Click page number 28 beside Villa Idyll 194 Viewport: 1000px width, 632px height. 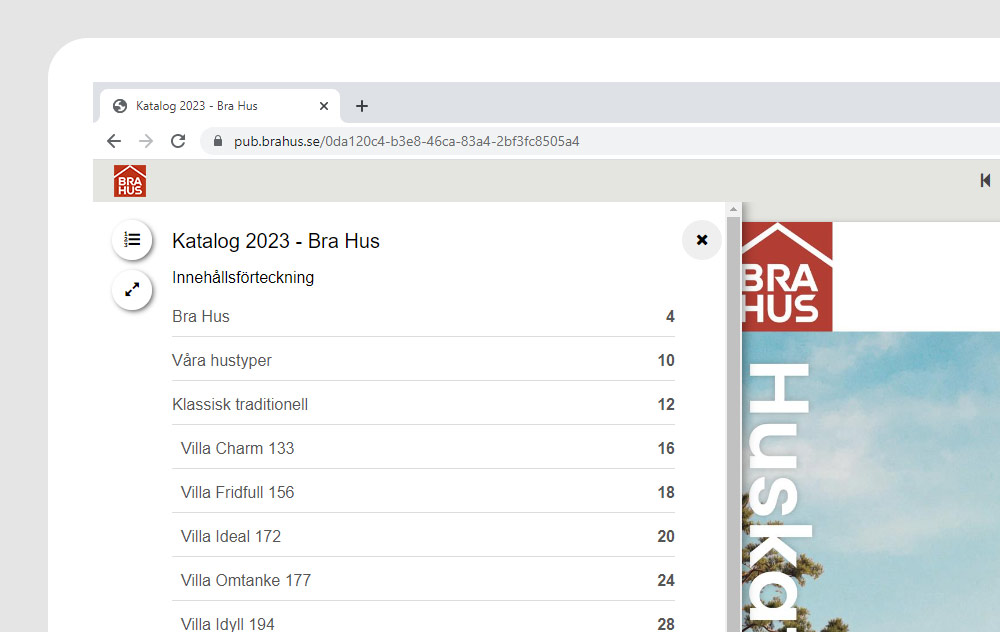(x=666, y=624)
